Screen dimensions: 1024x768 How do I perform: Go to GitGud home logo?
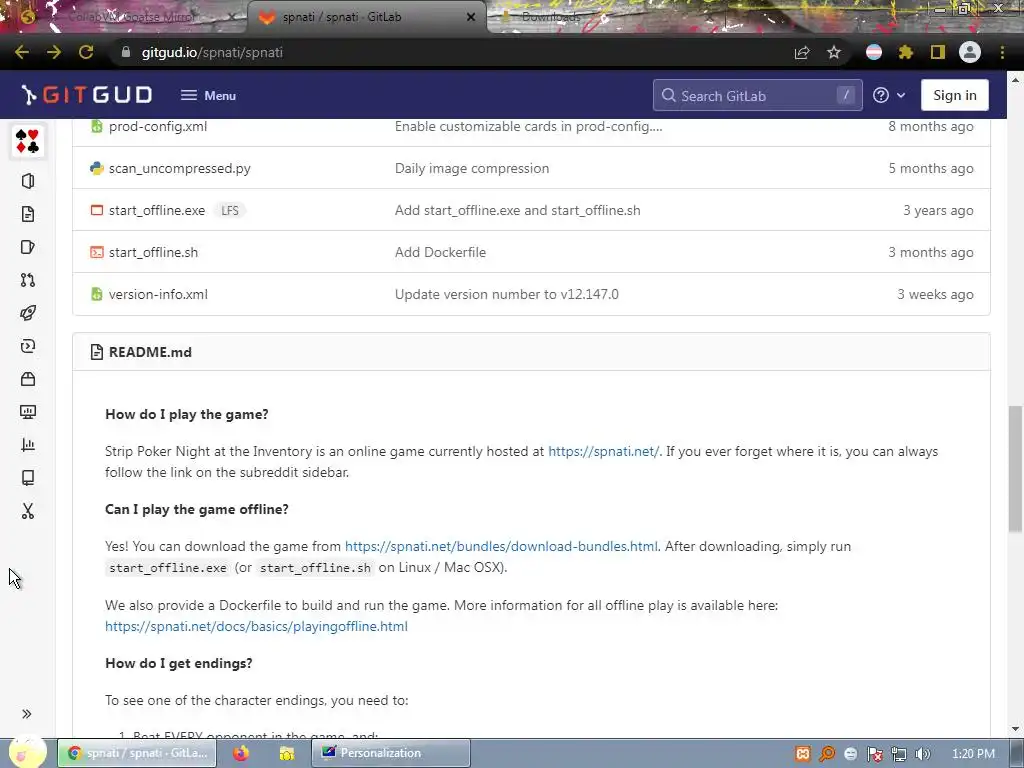pos(86,95)
